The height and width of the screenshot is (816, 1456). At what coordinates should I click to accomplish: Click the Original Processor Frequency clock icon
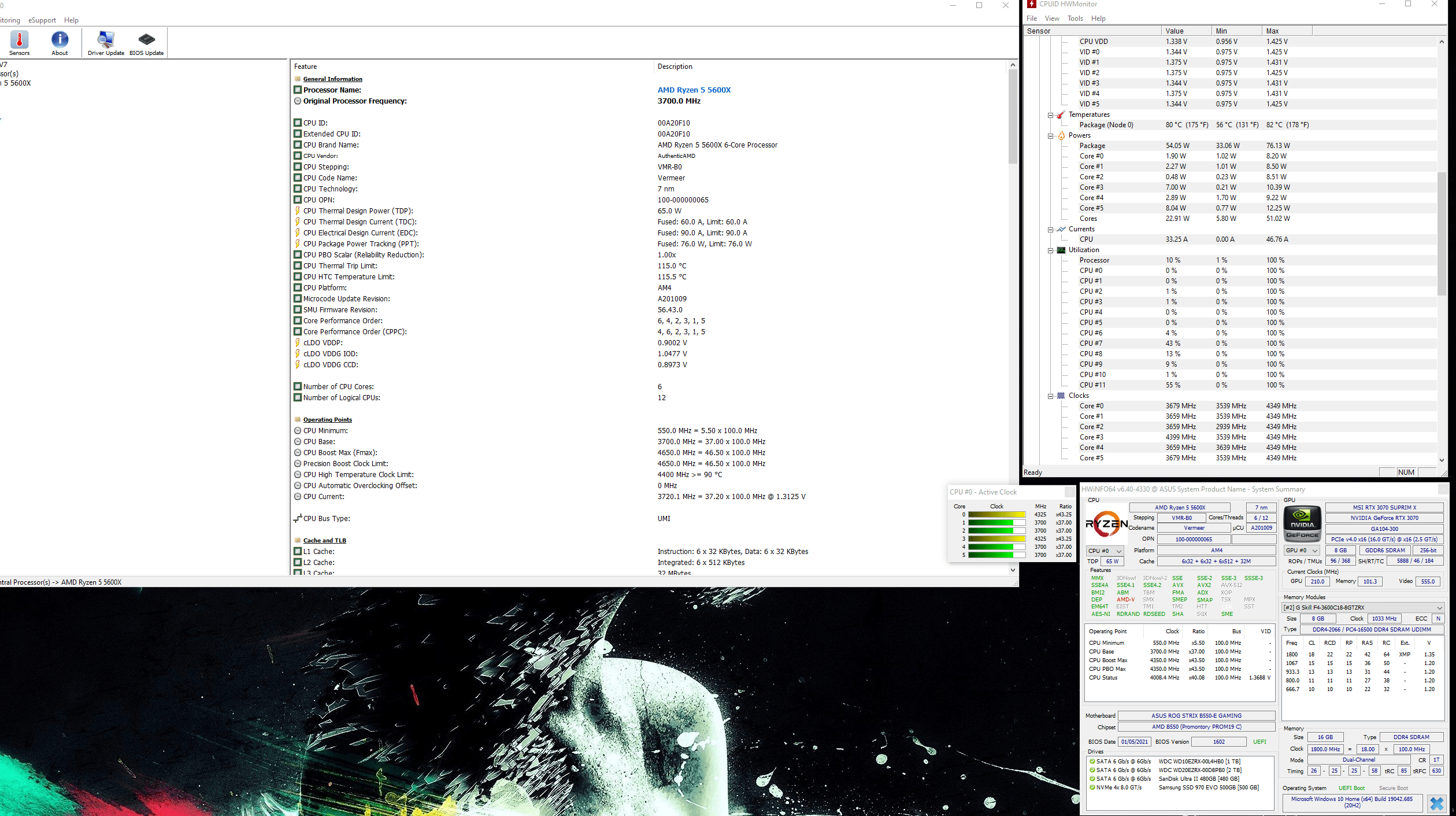pos(298,101)
